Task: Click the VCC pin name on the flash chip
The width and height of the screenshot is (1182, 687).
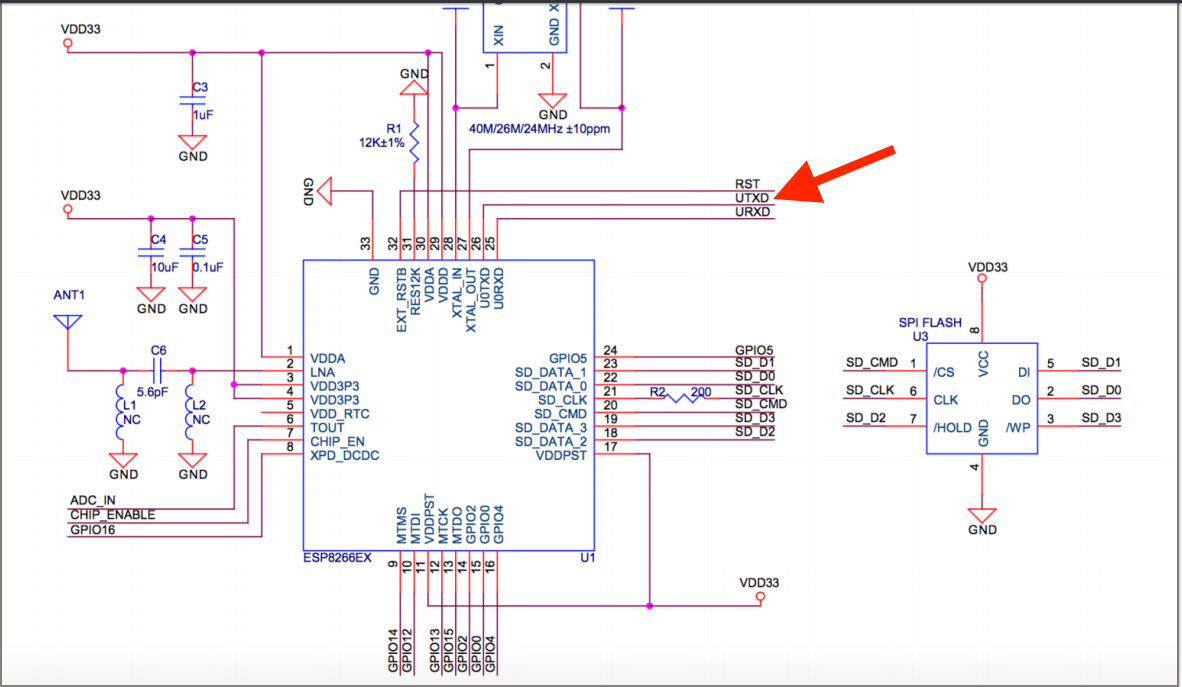Action: [983, 363]
